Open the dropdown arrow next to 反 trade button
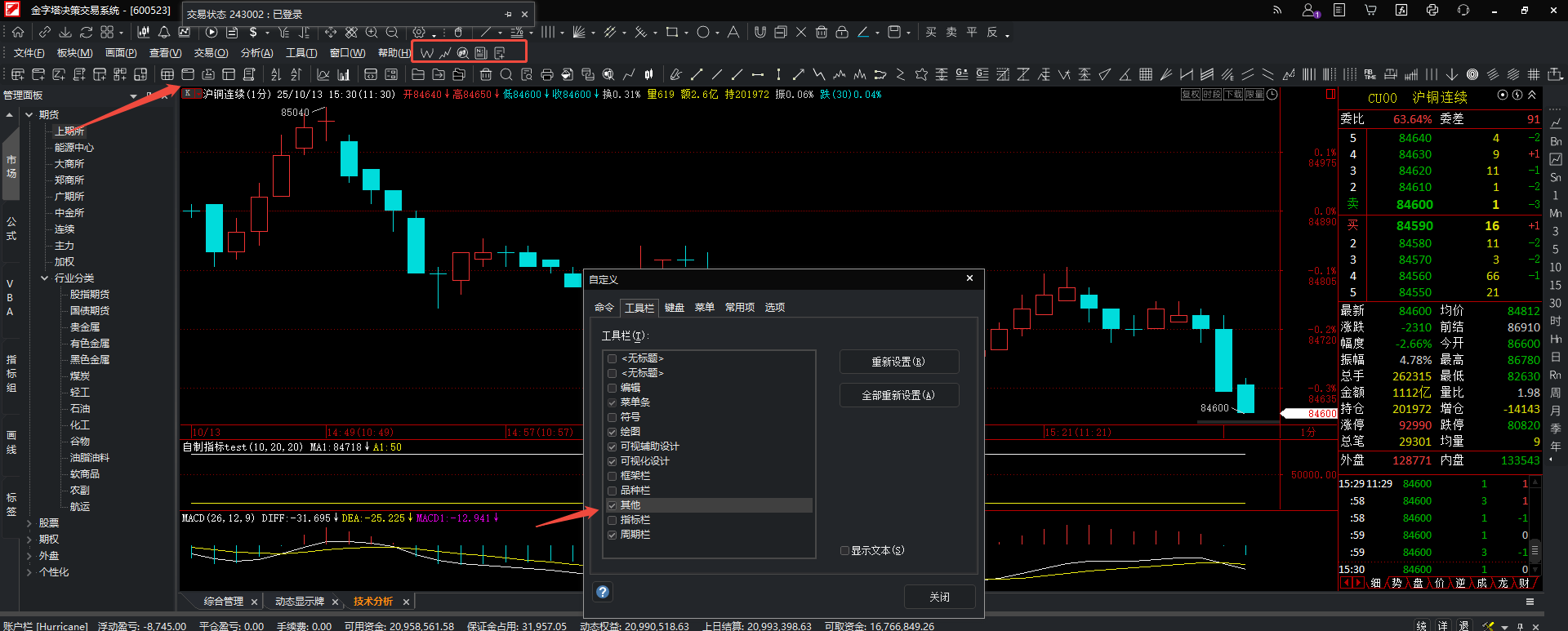Image resolution: width=1568 pixels, height=631 pixels. (x=1007, y=35)
